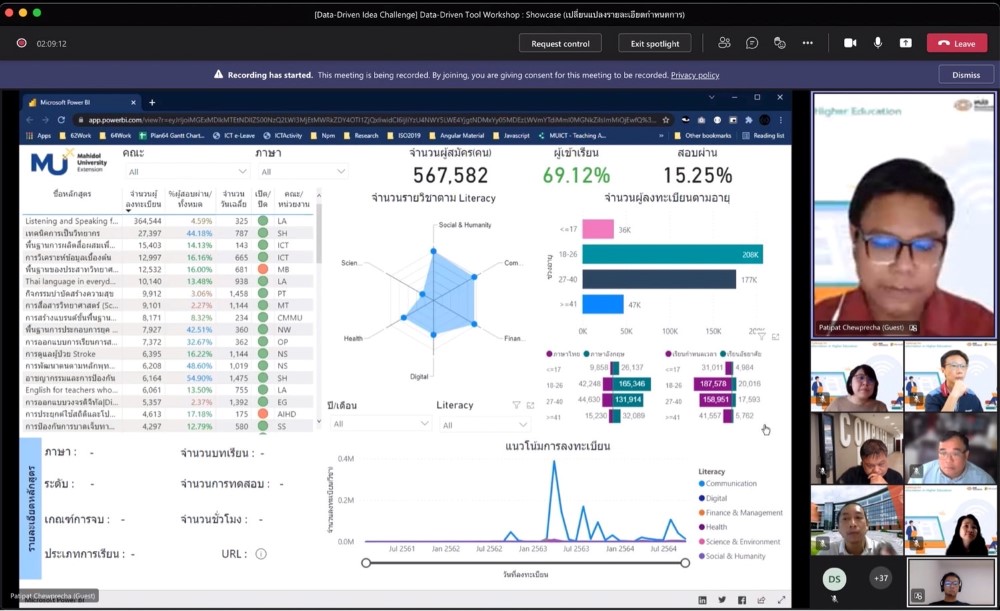Open more actions ellipsis menu

[808, 43]
